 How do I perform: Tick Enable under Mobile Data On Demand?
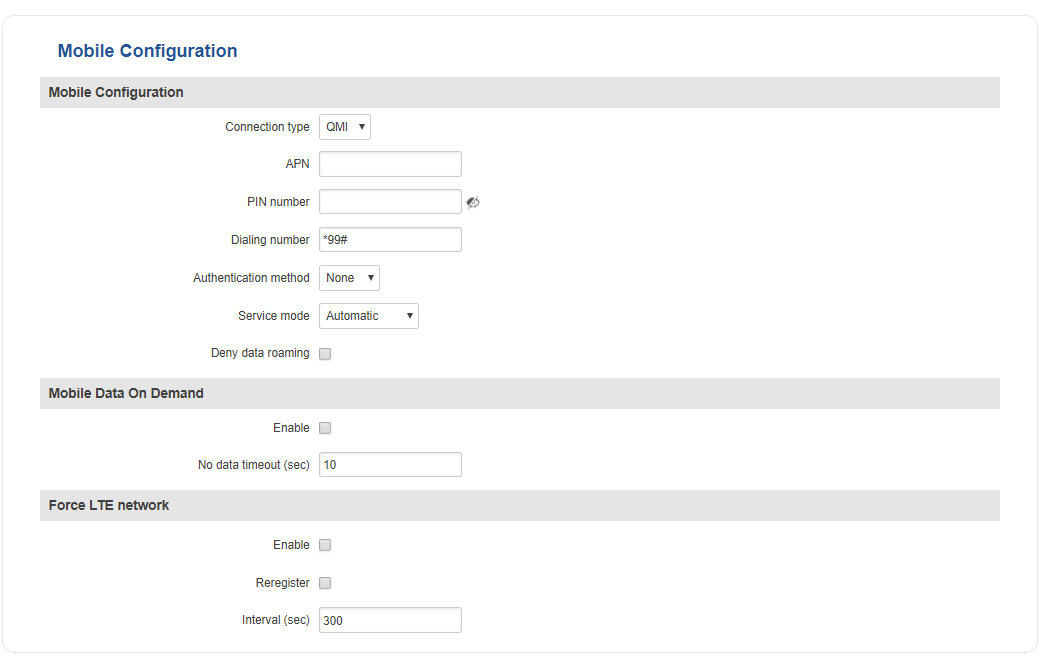[325, 428]
